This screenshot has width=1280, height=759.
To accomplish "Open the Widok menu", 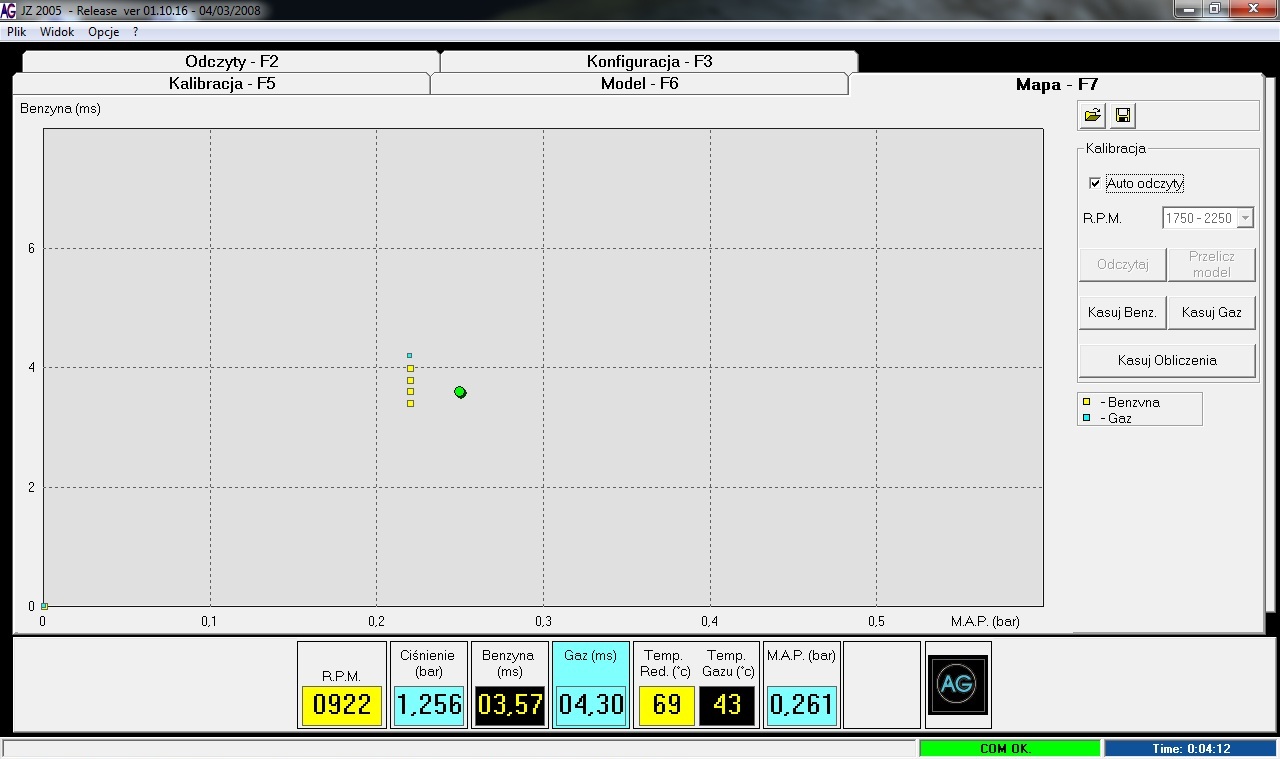I will click(x=57, y=32).
